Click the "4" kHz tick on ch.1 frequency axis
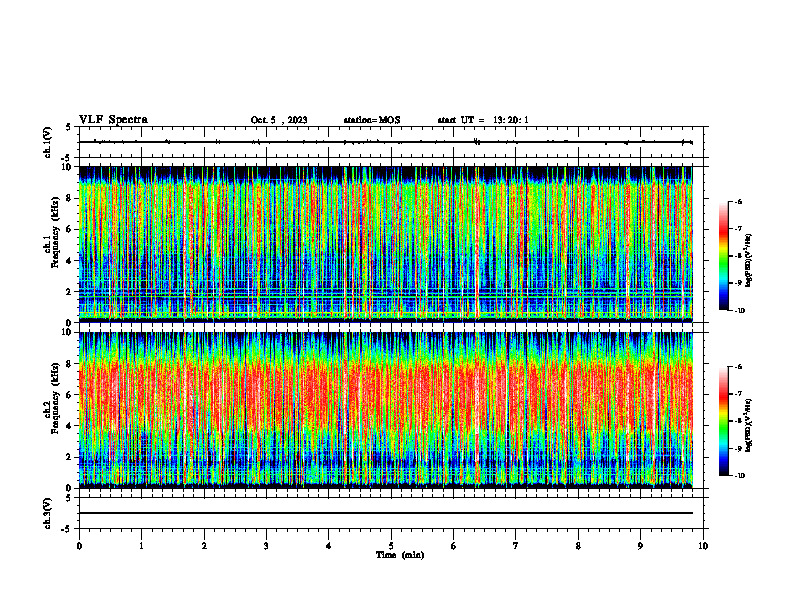The width and height of the screenshot is (792, 612). pyautogui.click(x=70, y=261)
